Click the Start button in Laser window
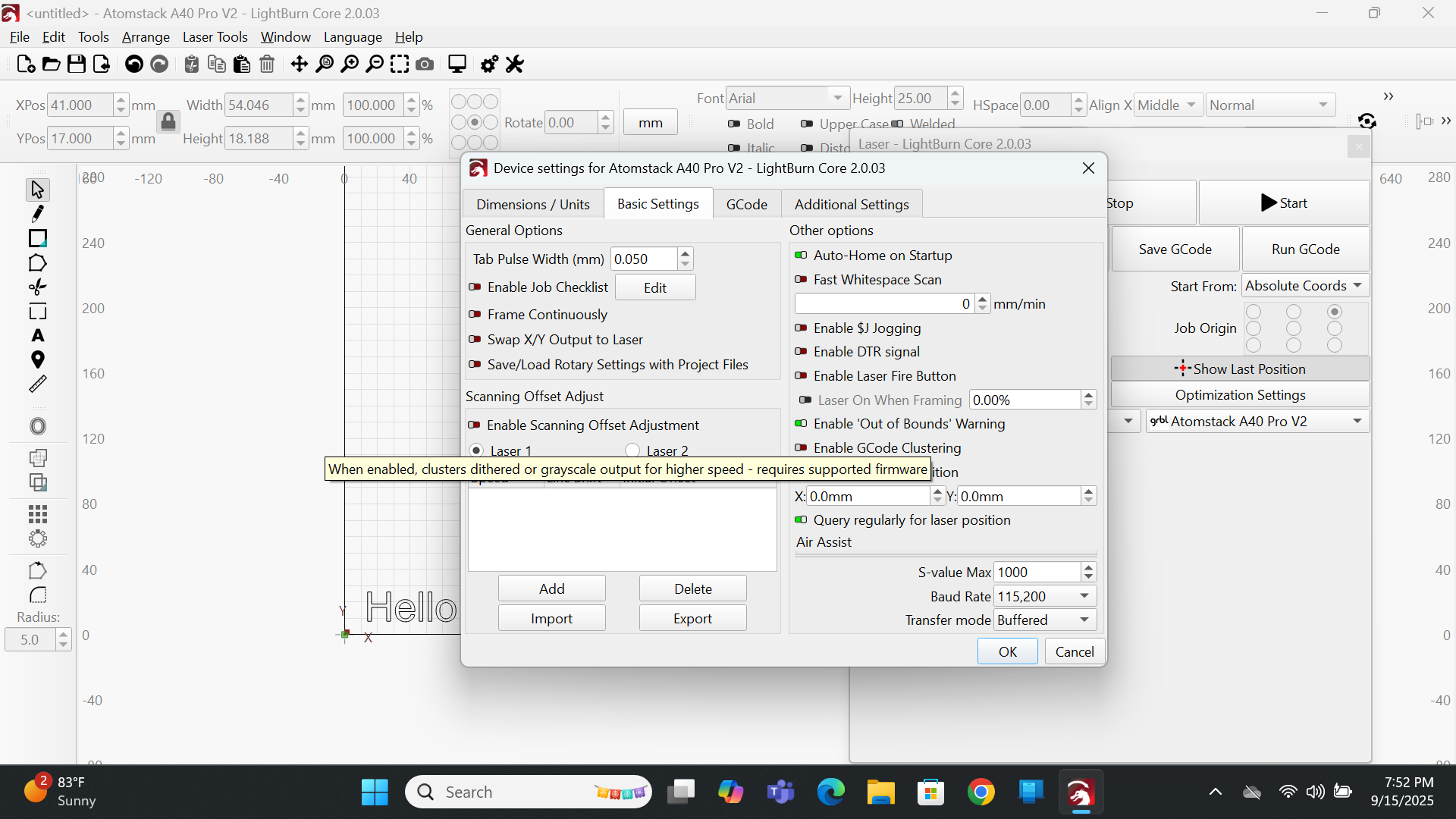Screen dimensions: 1456x819 tap(1284, 203)
